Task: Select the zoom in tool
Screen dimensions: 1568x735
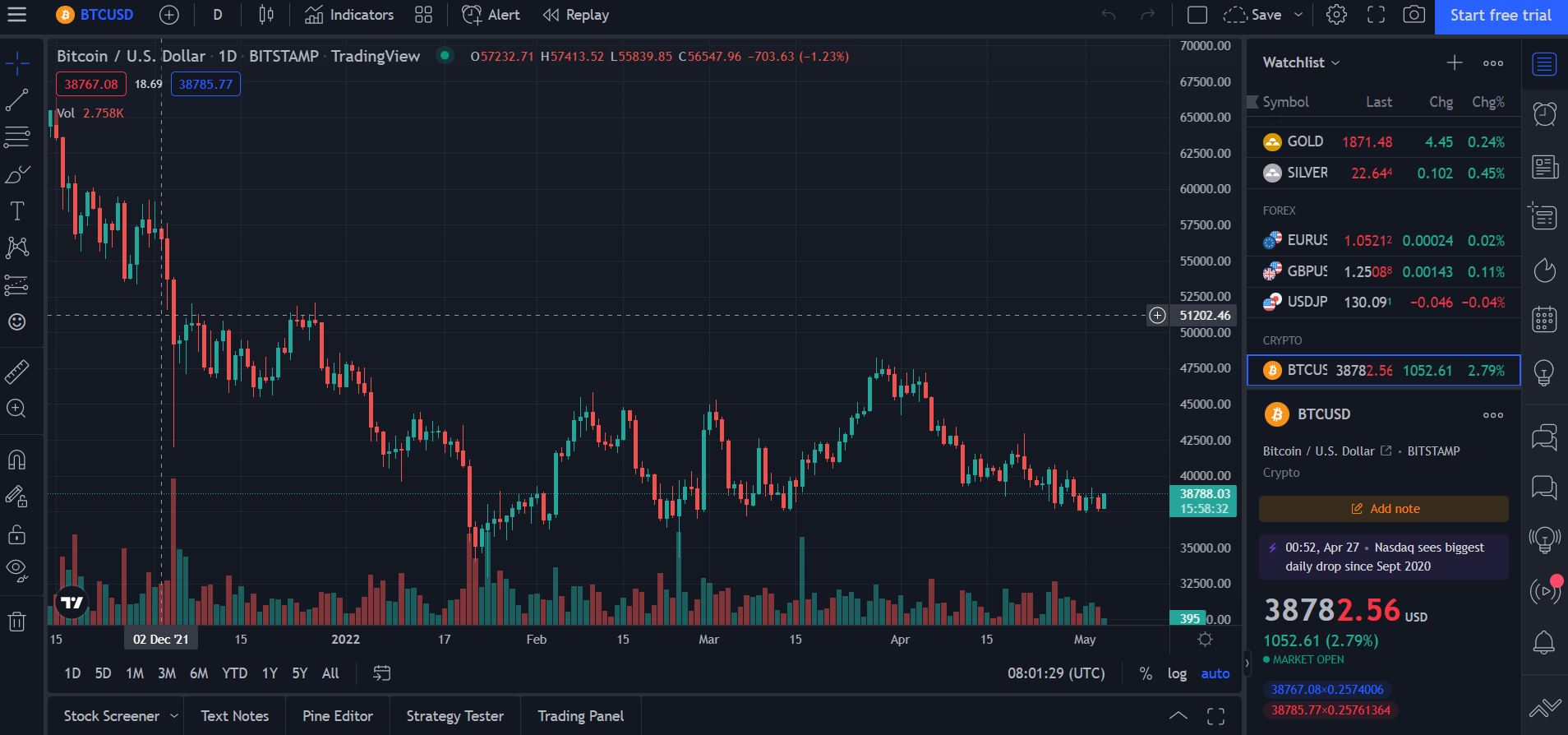Action: [17, 409]
